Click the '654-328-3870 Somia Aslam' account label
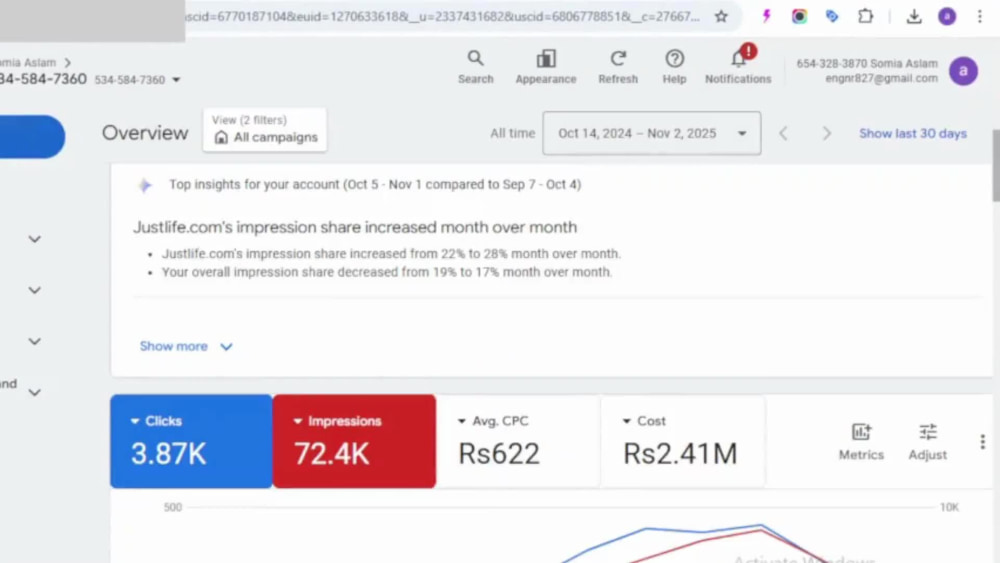The width and height of the screenshot is (1000, 563). click(x=867, y=63)
